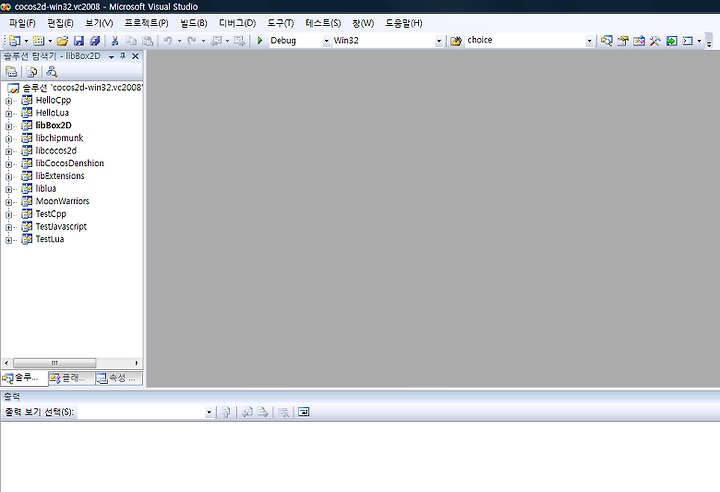Close the Solution Explorer panel
The height and width of the screenshot is (492, 720).
coord(135,56)
